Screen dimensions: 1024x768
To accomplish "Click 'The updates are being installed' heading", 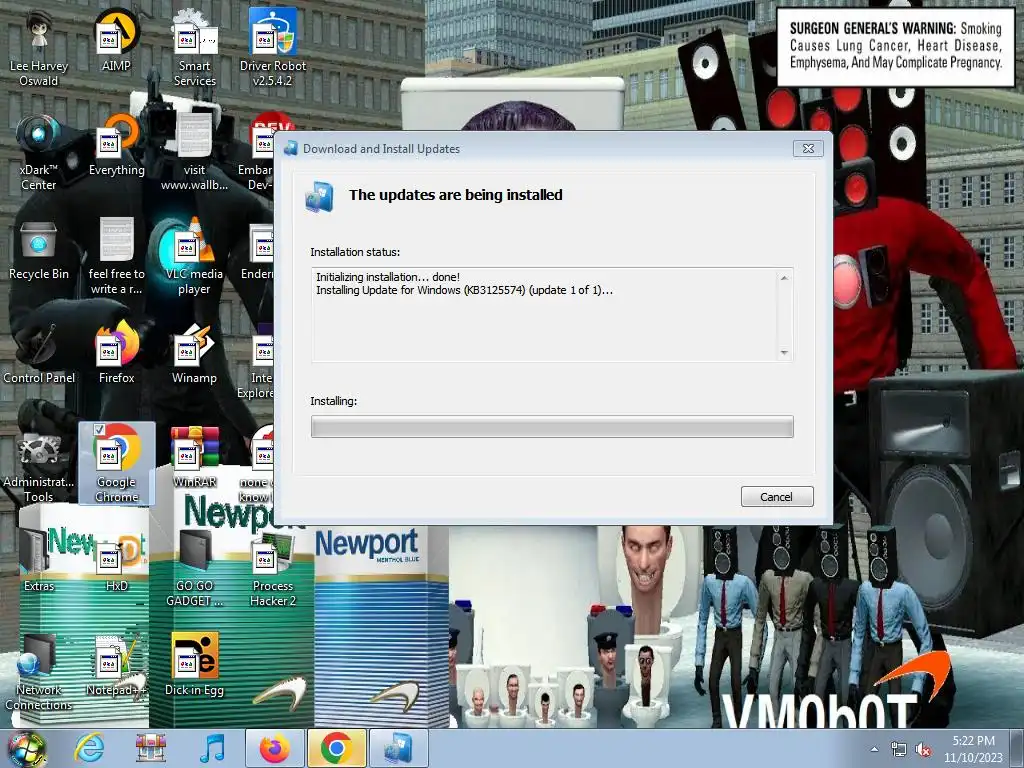I will [455, 195].
